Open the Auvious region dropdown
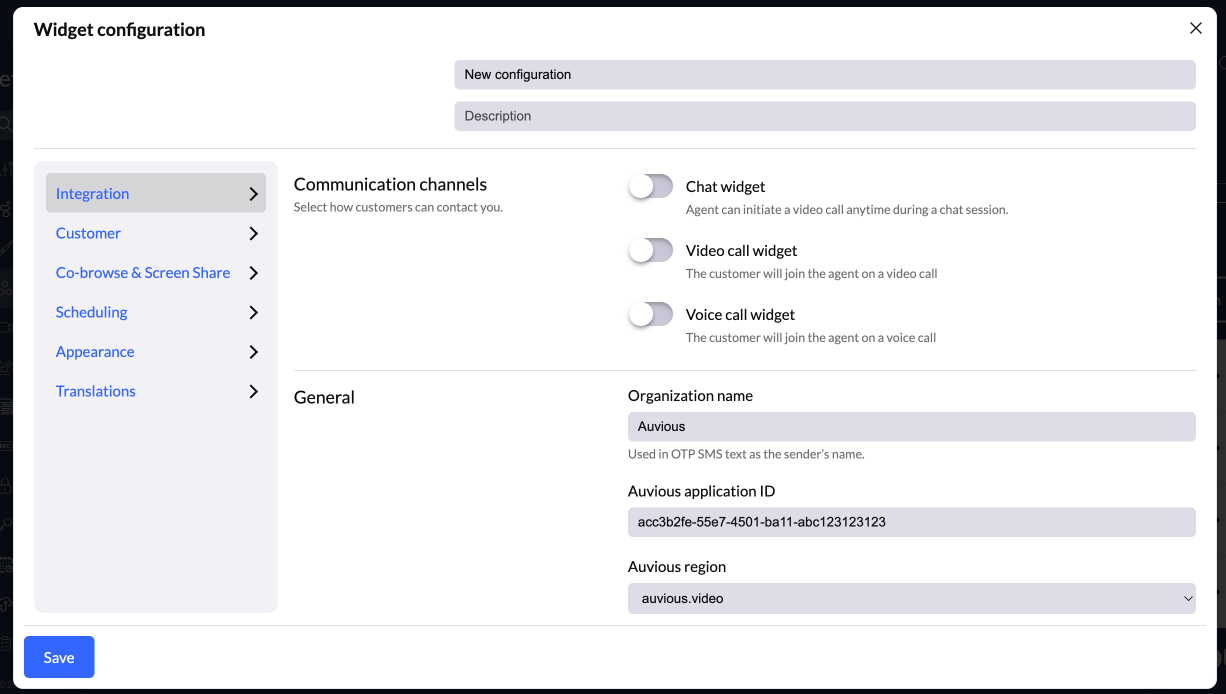1226x694 pixels. [911, 598]
